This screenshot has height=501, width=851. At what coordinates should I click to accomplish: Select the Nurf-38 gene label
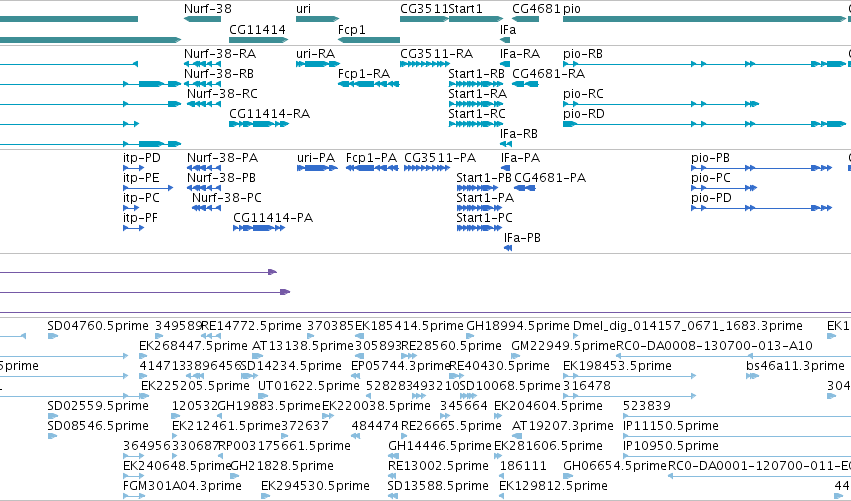click(x=207, y=9)
